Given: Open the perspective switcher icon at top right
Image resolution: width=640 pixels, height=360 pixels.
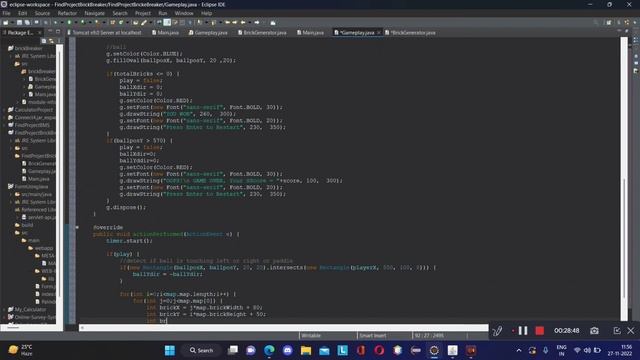Looking at the screenshot, I should tap(609, 22).
